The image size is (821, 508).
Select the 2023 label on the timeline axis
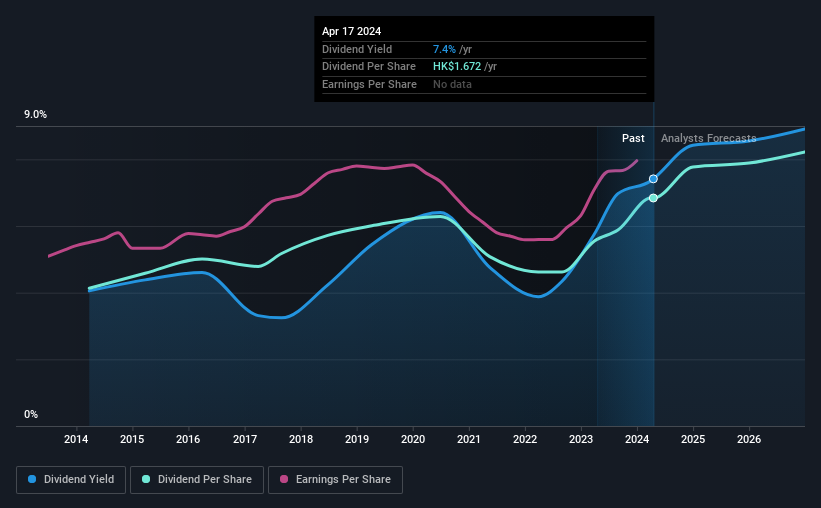tap(581, 439)
